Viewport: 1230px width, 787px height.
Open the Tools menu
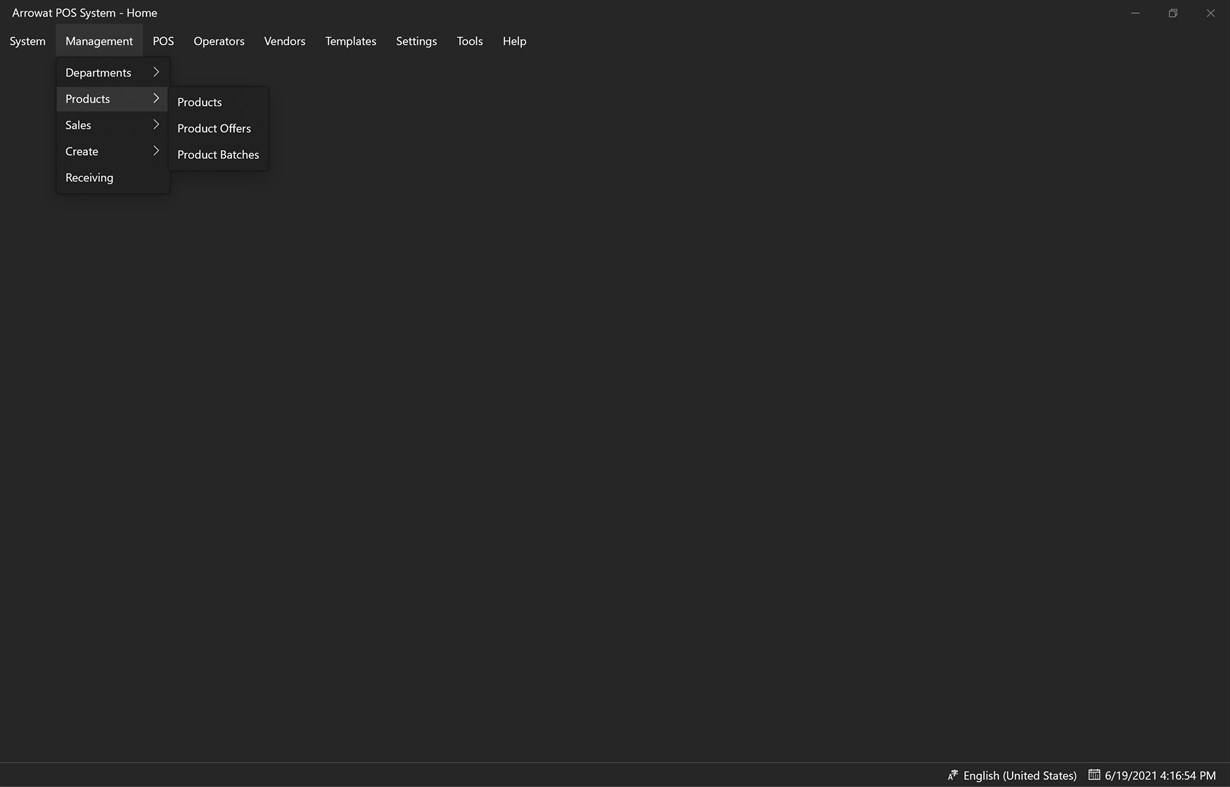click(x=469, y=41)
